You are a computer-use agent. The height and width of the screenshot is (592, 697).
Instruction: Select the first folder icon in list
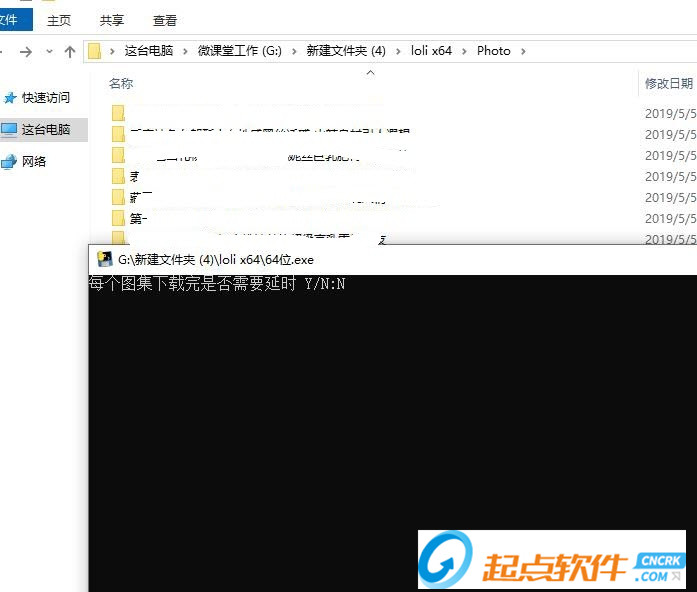pos(118,113)
